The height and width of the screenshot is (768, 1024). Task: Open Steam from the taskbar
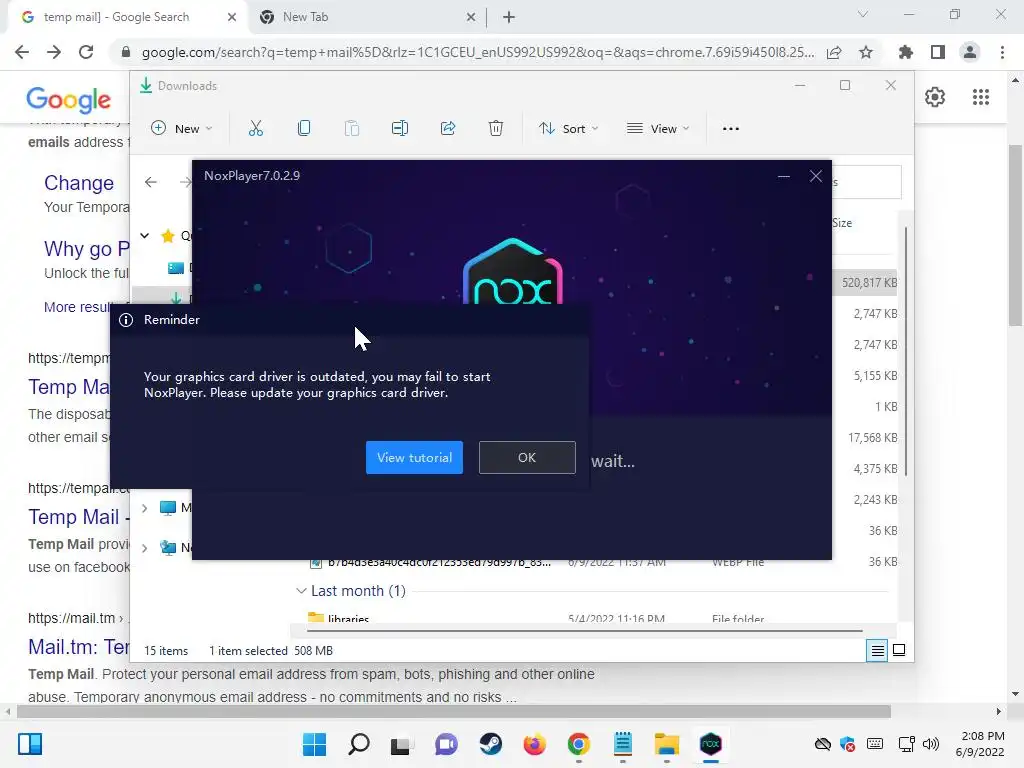[490, 744]
